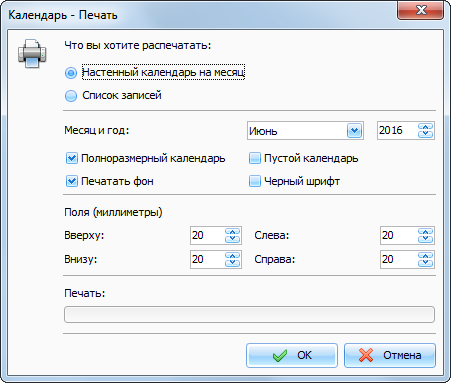Confirm printing with the OK button
Screen dimensions: 451x383
(292, 355)
